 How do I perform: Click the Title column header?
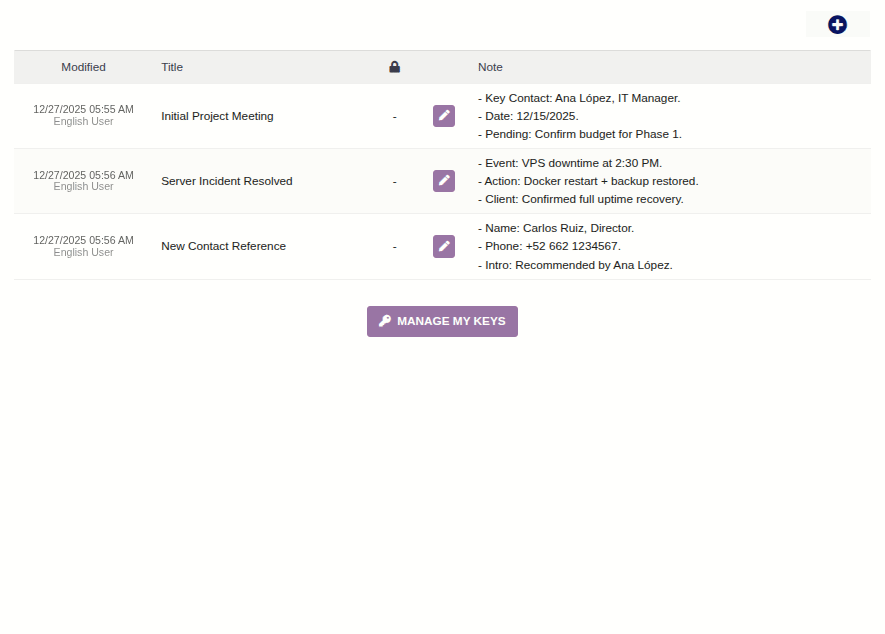172,67
